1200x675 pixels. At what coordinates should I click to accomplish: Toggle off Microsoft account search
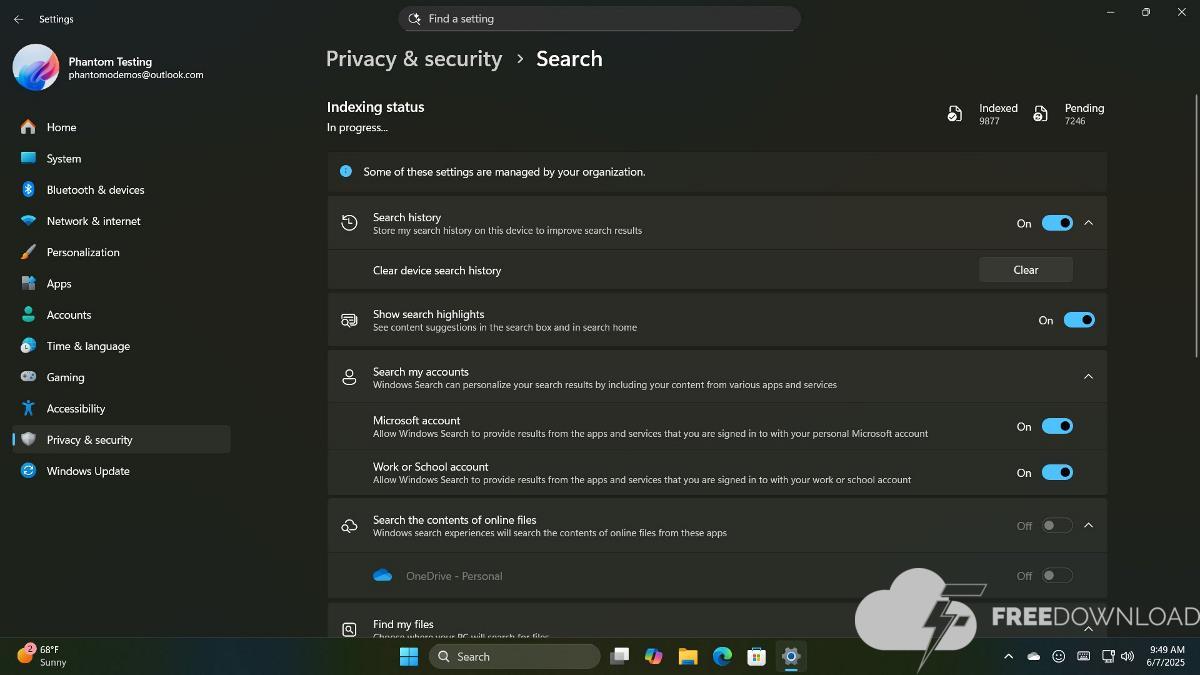coord(1057,426)
